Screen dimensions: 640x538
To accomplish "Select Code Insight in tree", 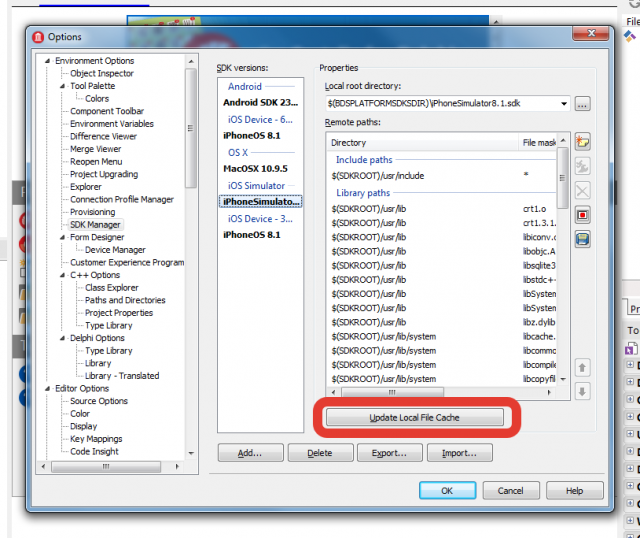I will pos(94,452).
